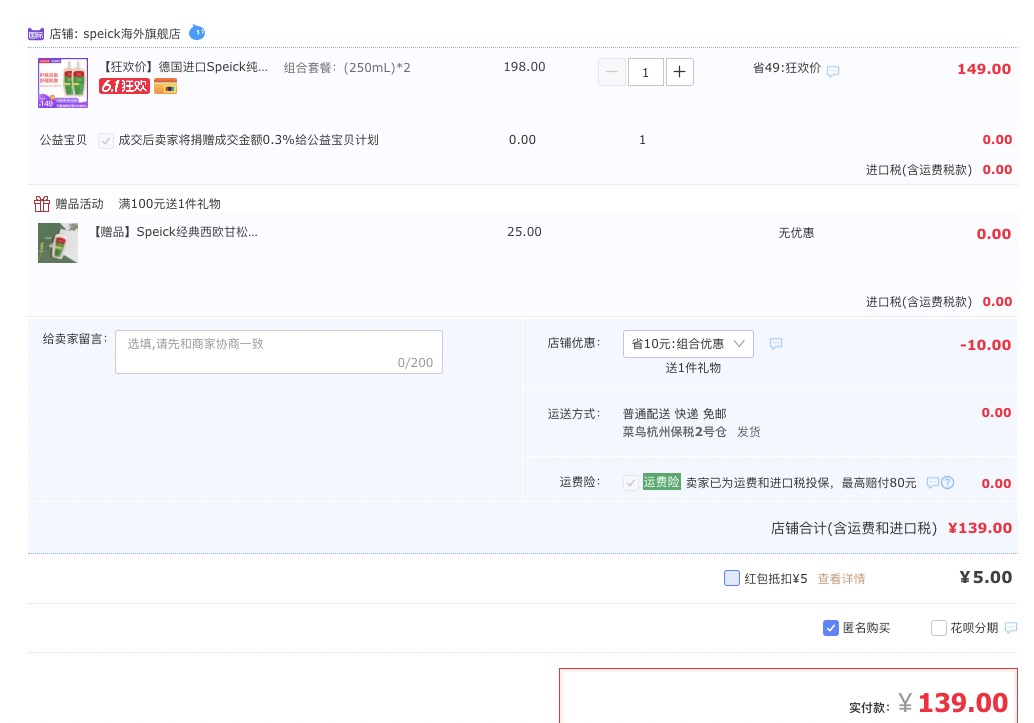Viewport: 1034px width, 723px height.
Task: Toggle the 运费险 checkbox
Action: (630, 483)
